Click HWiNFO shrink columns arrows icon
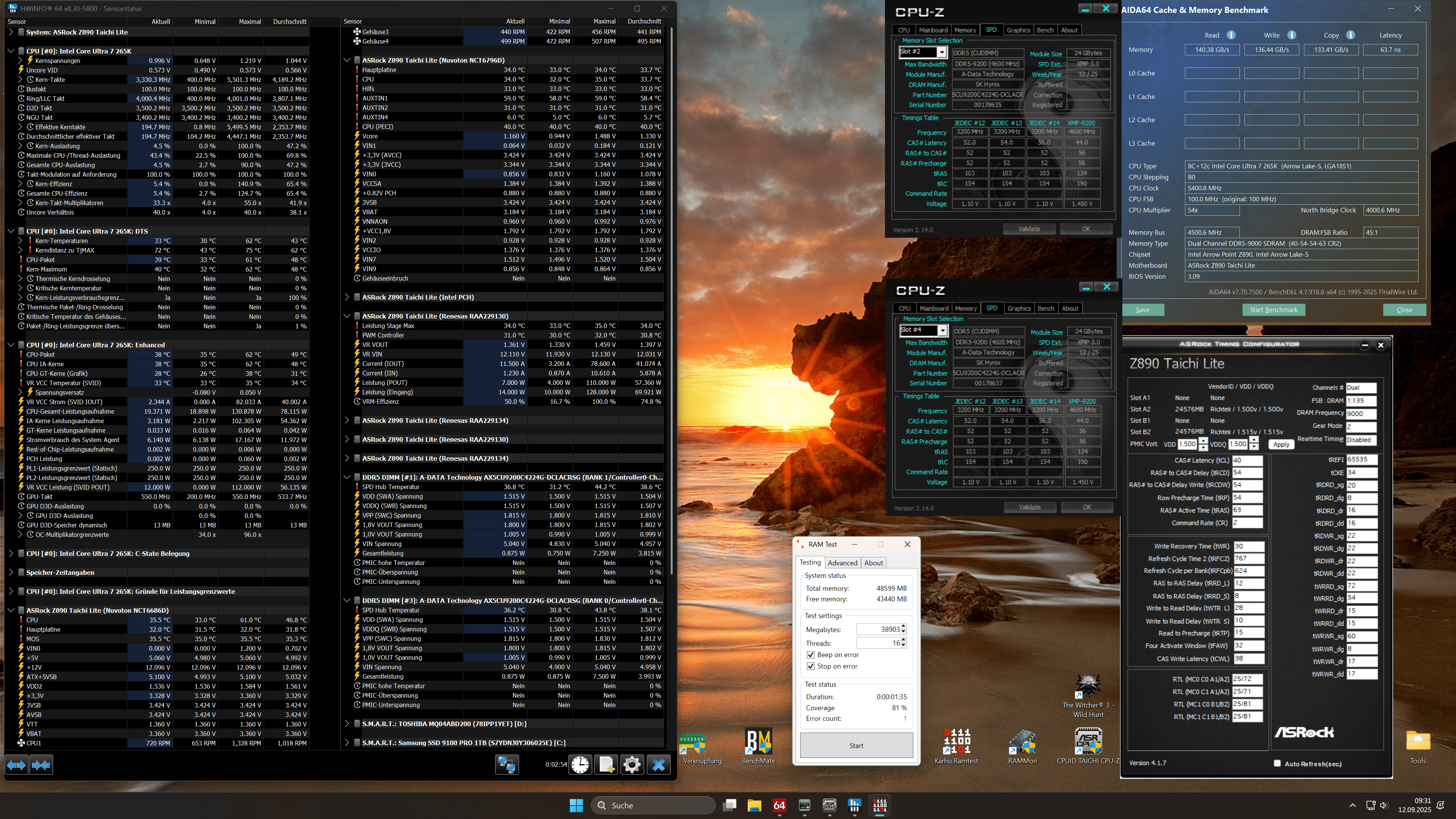Viewport: 1456px width, 819px height. coord(41,765)
